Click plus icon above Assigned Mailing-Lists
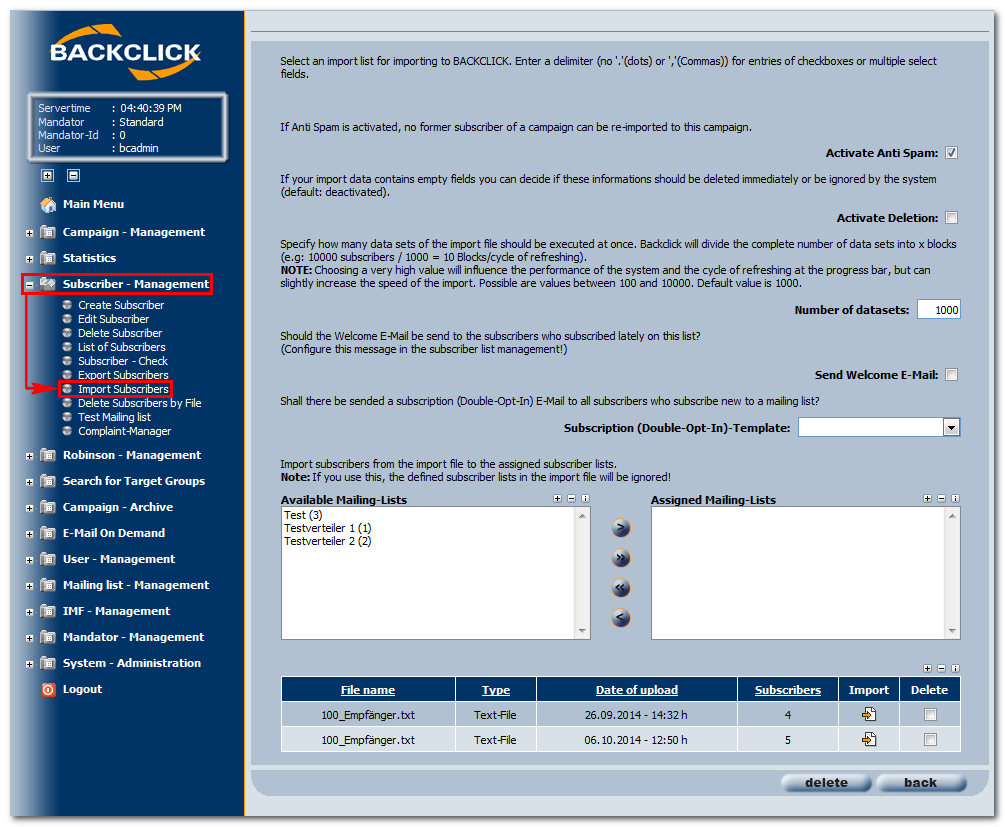The image size is (1005, 827). click(927, 499)
